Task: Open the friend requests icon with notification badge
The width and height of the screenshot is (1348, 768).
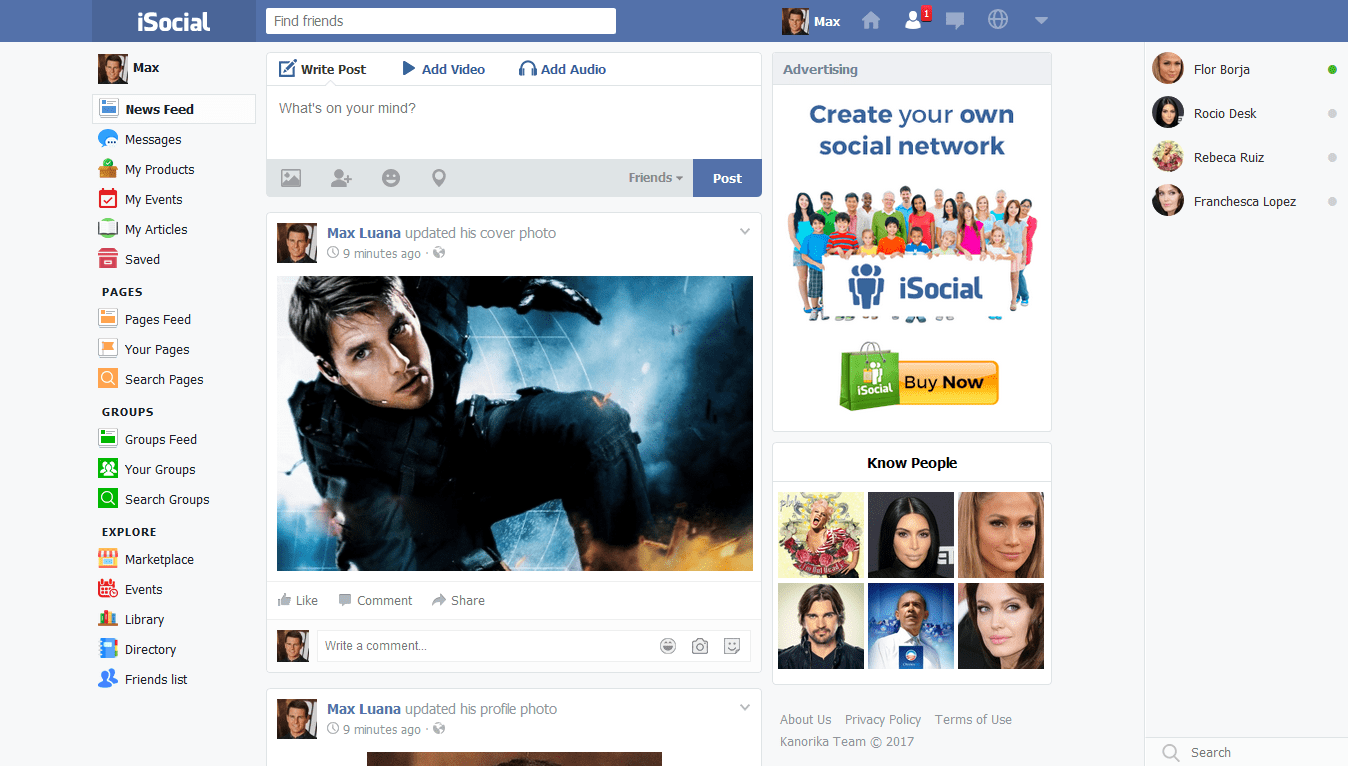Action: click(914, 20)
